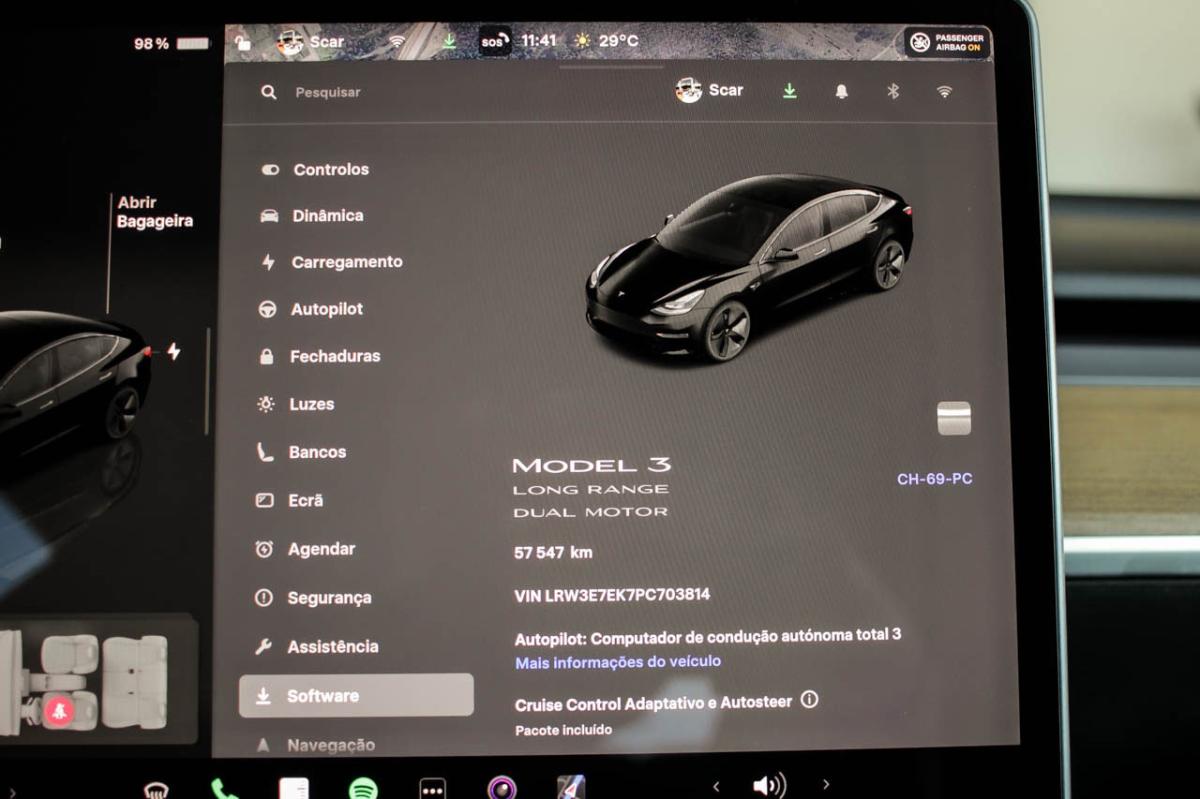This screenshot has width=1200, height=799.
Task: Open the Camera app in dock
Action: [502, 788]
